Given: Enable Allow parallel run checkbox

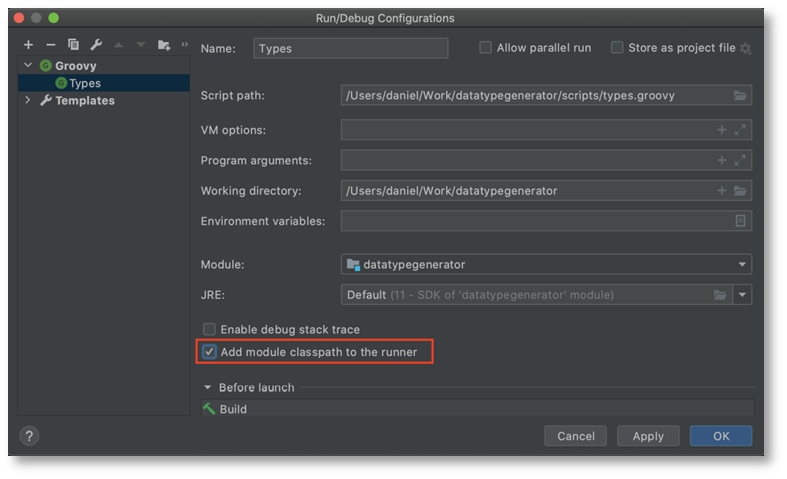Looking at the screenshot, I should click(485, 48).
